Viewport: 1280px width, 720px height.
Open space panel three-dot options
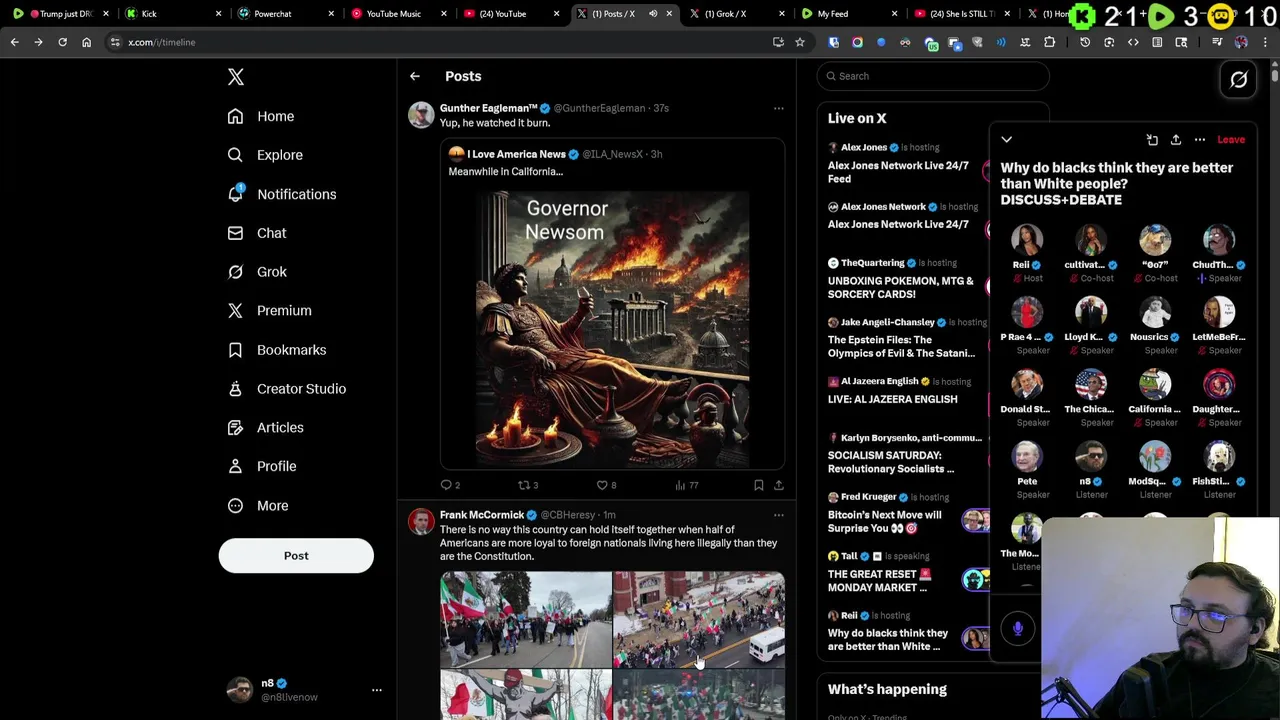coord(1200,140)
